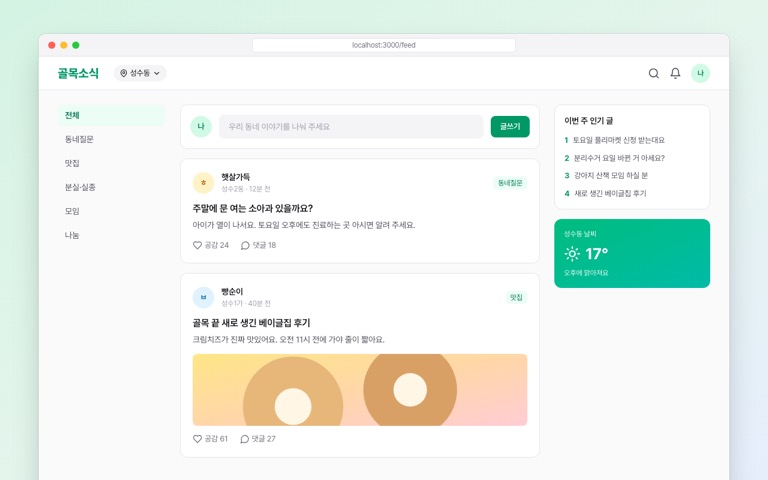The height and width of the screenshot is (480, 768).
Task: Click the search magnifier icon
Action: 653,73
